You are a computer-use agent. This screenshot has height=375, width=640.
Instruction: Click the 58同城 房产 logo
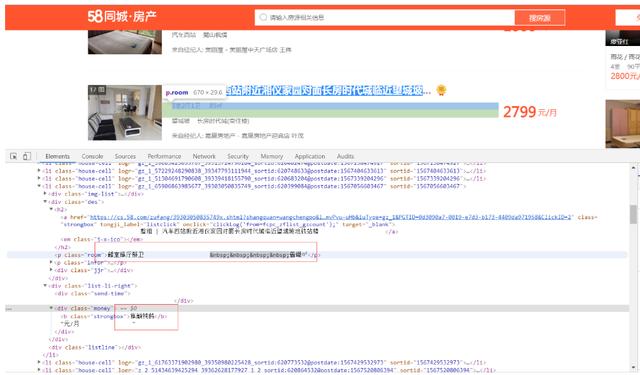122,17
